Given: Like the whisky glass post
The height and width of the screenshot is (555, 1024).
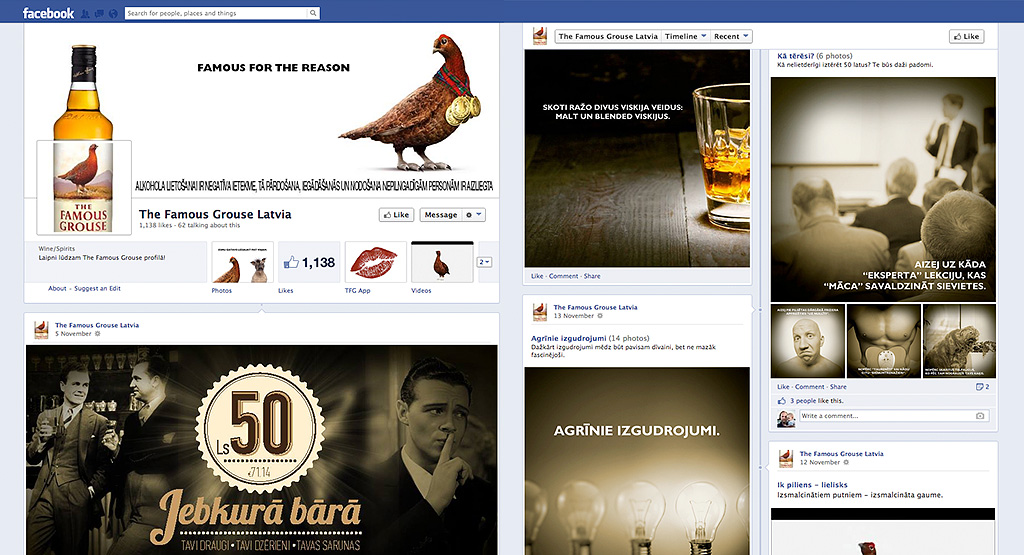Looking at the screenshot, I should tap(537, 276).
